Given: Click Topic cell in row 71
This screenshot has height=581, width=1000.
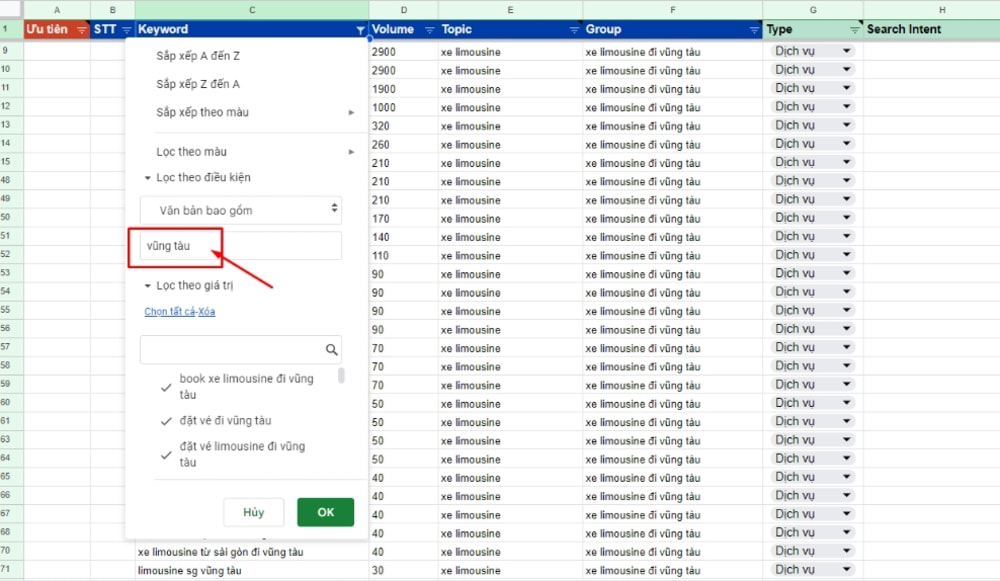Looking at the screenshot, I should (510, 570).
